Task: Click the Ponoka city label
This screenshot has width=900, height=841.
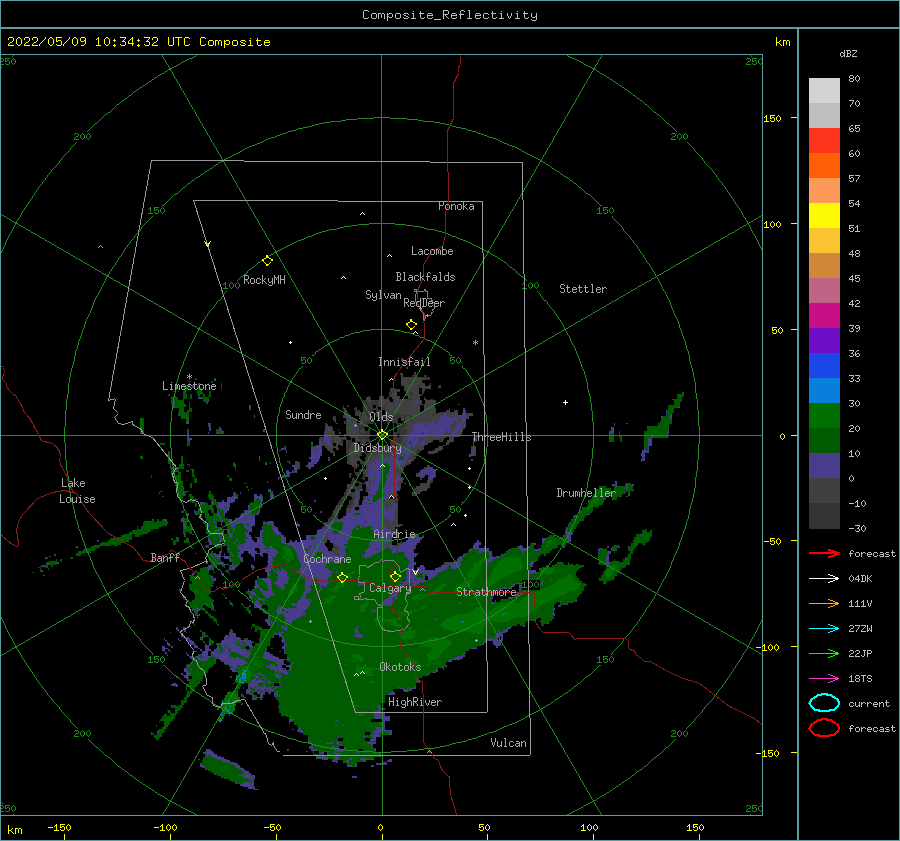Action: pyautogui.click(x=456, y=206)
